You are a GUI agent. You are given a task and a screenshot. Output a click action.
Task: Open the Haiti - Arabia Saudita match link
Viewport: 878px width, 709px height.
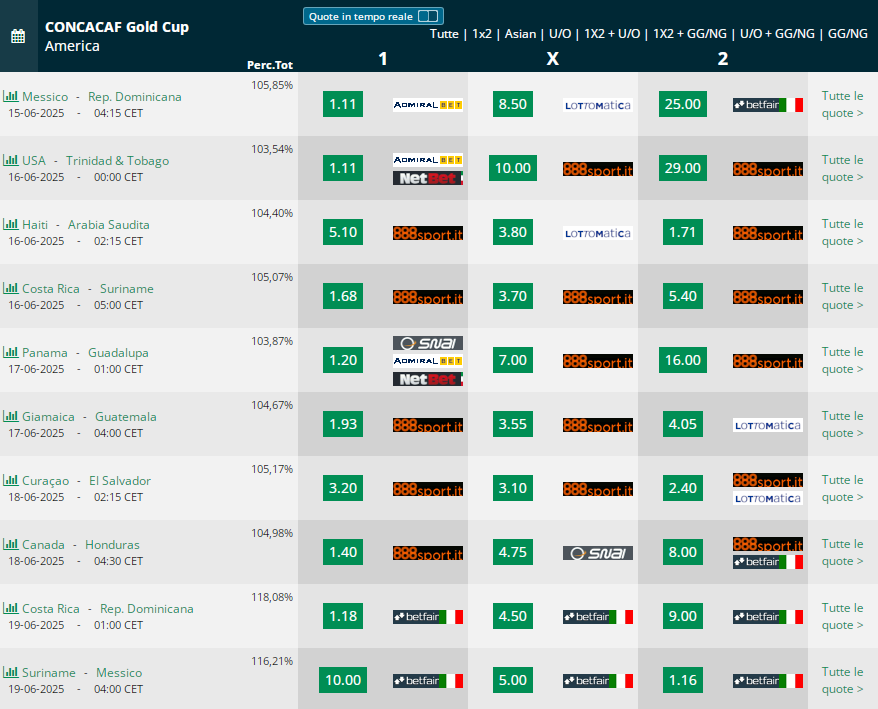click(86, 225)
